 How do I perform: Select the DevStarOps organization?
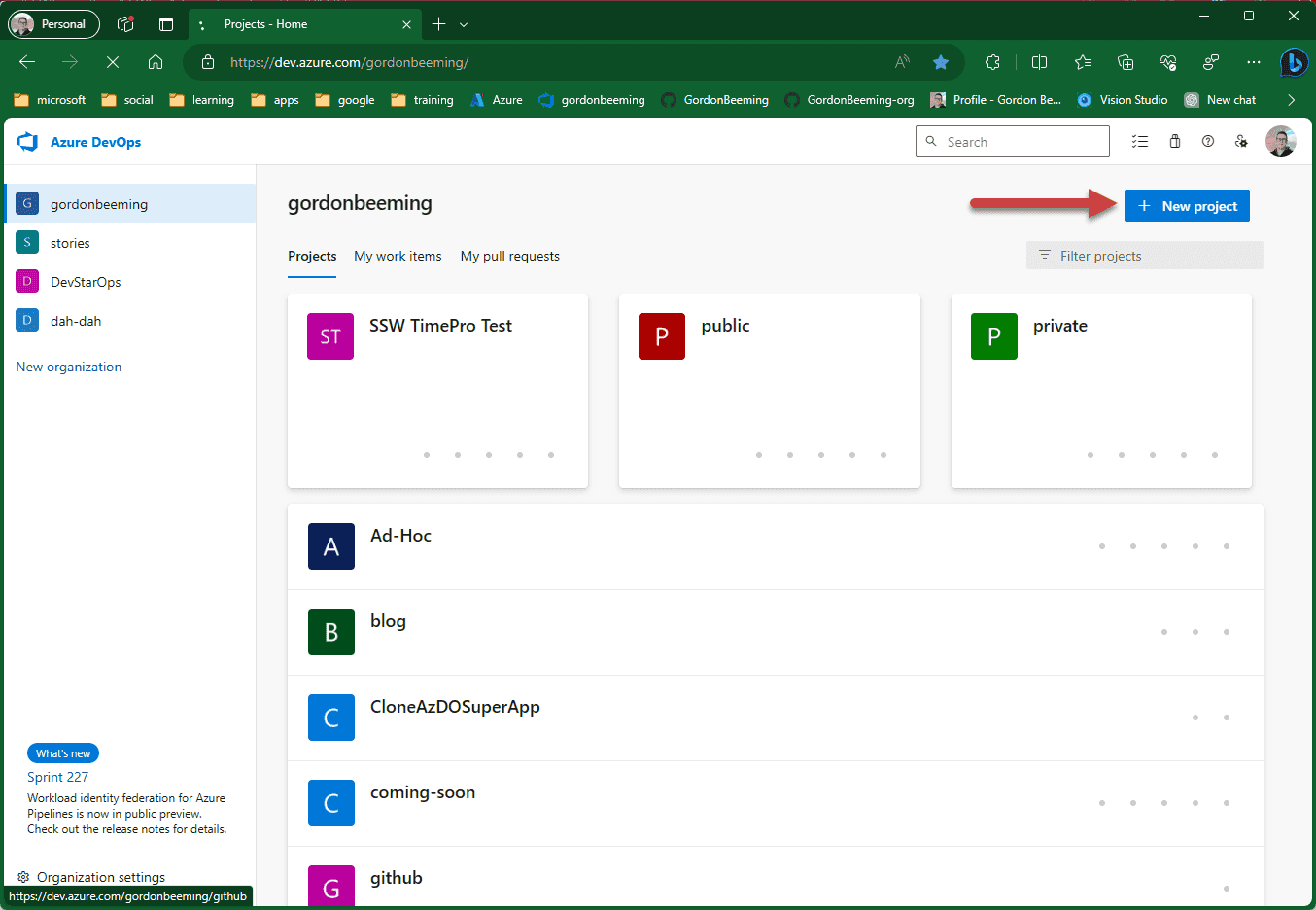tap(86, 282)
